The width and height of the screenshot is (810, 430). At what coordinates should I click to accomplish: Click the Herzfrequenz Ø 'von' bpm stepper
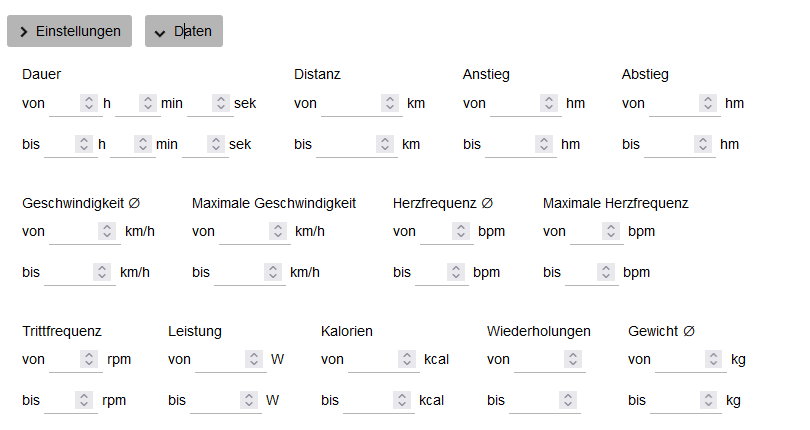click(x=461, y=231)
